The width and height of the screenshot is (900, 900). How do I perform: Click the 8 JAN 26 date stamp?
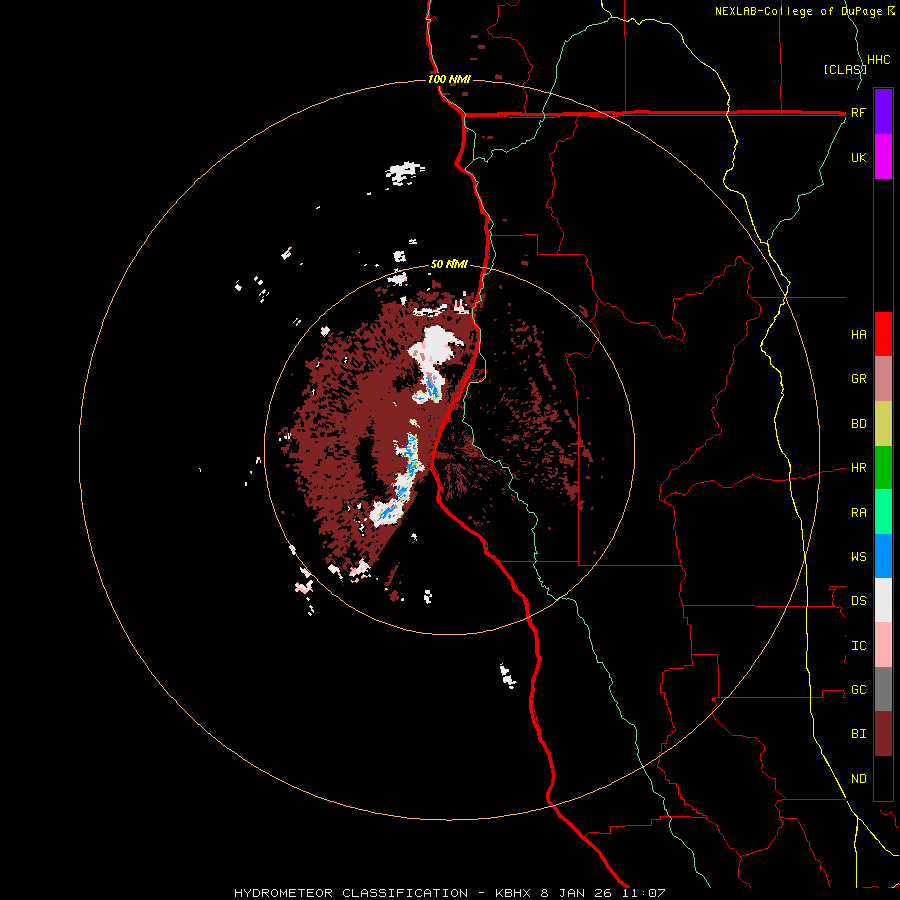(x=578, y=893)
